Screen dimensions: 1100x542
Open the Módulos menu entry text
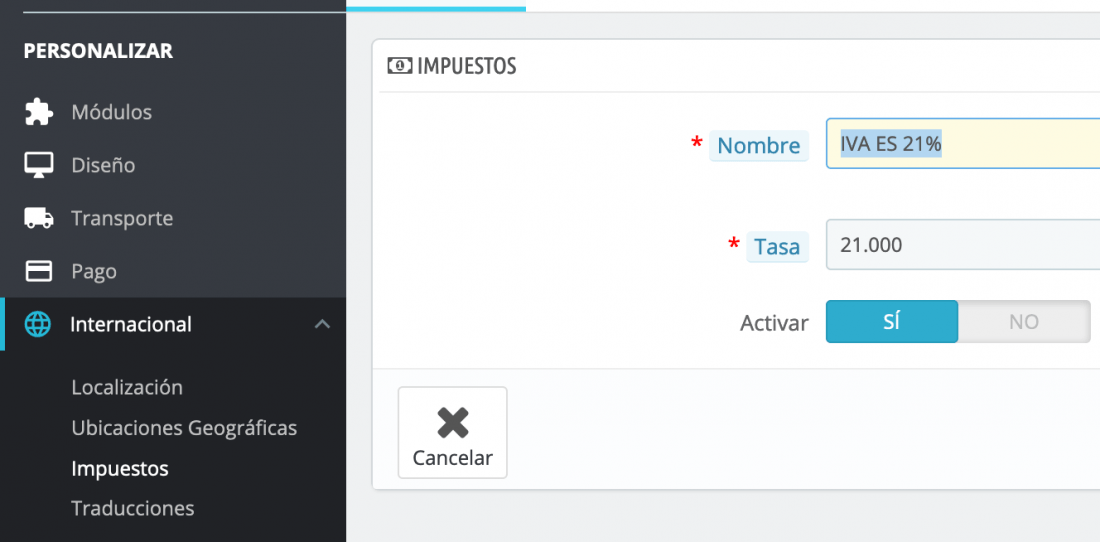pyautogui.click(x=112, y=112)
